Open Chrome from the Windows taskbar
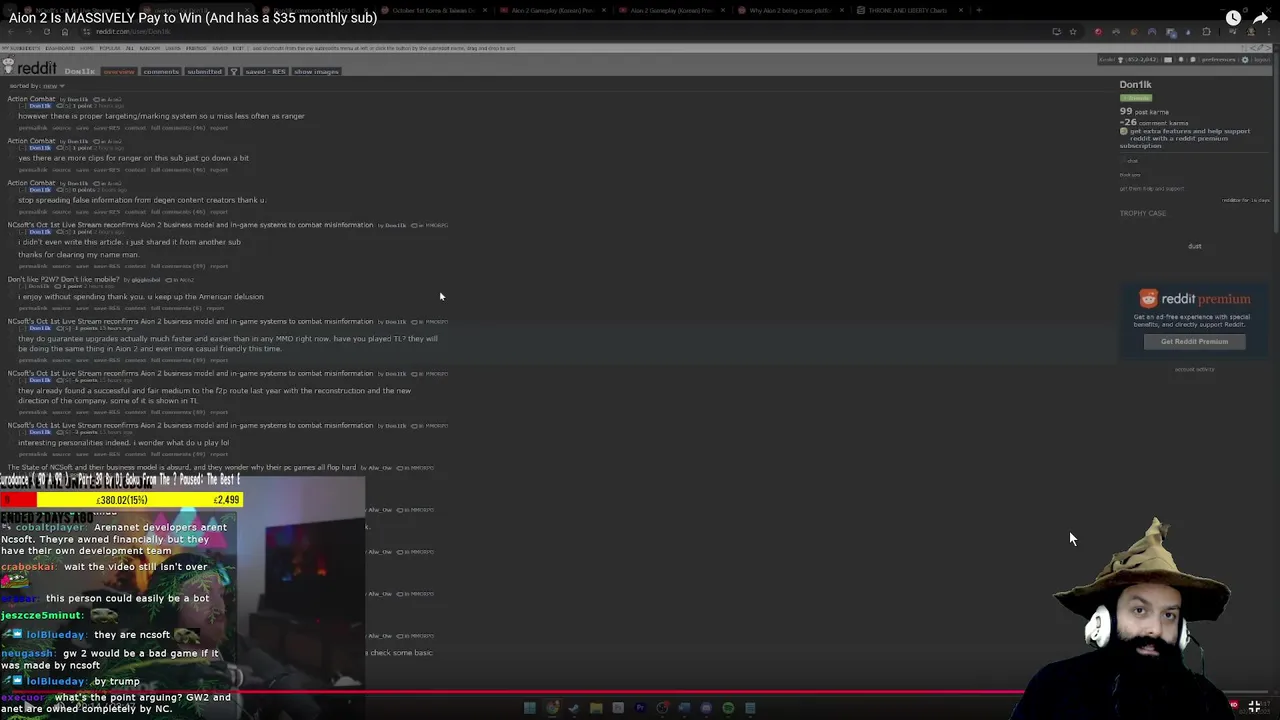 [552, 708]
